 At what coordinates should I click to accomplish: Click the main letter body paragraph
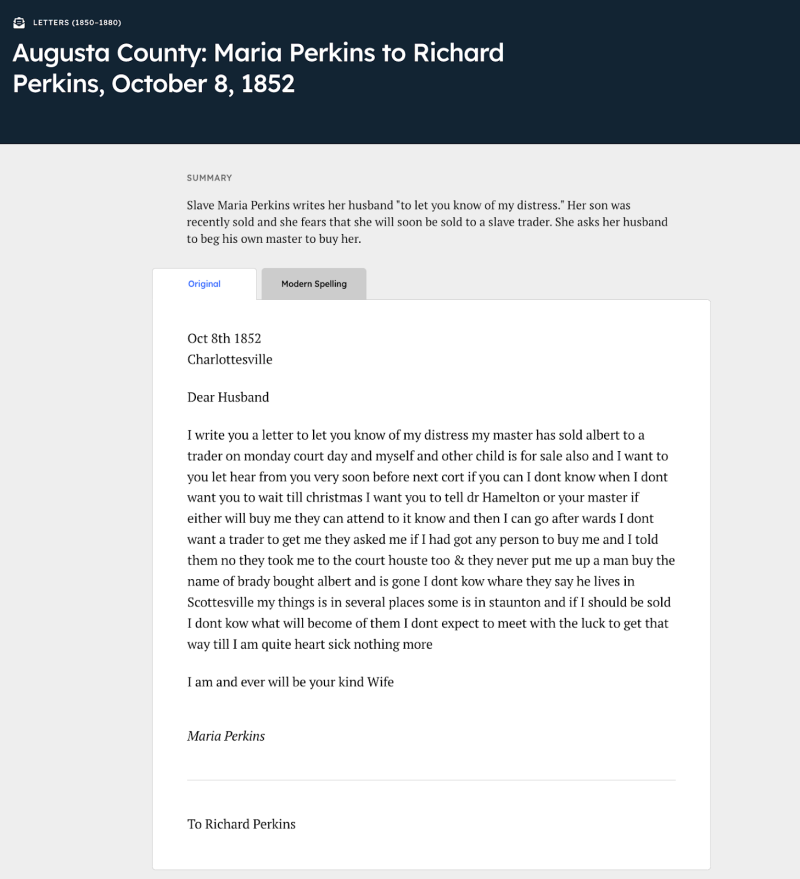click(431, 539)
